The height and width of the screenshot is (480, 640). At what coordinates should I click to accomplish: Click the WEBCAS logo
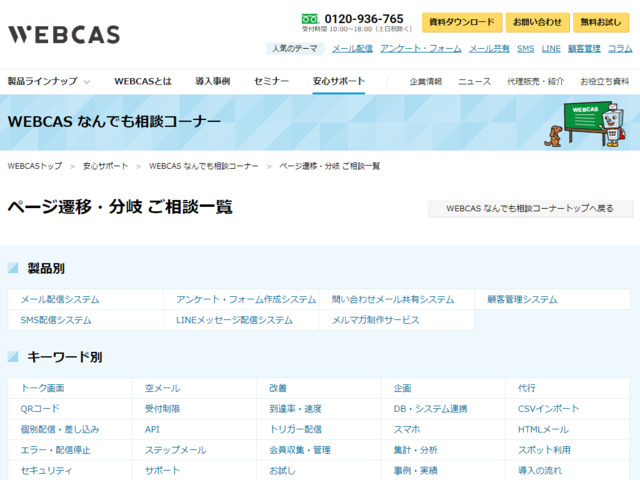64,35
